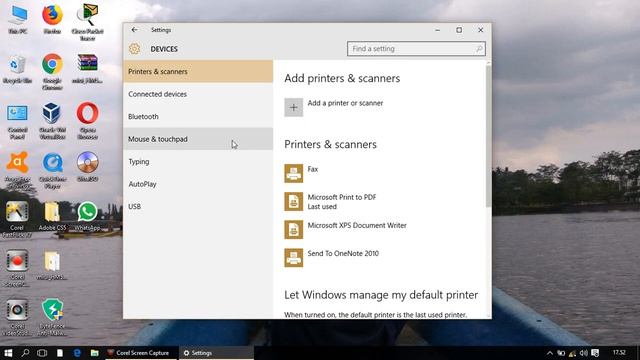Open File Explorer from taskbar
The width and height of the screenshot is (640, 360).
(95, 353)
